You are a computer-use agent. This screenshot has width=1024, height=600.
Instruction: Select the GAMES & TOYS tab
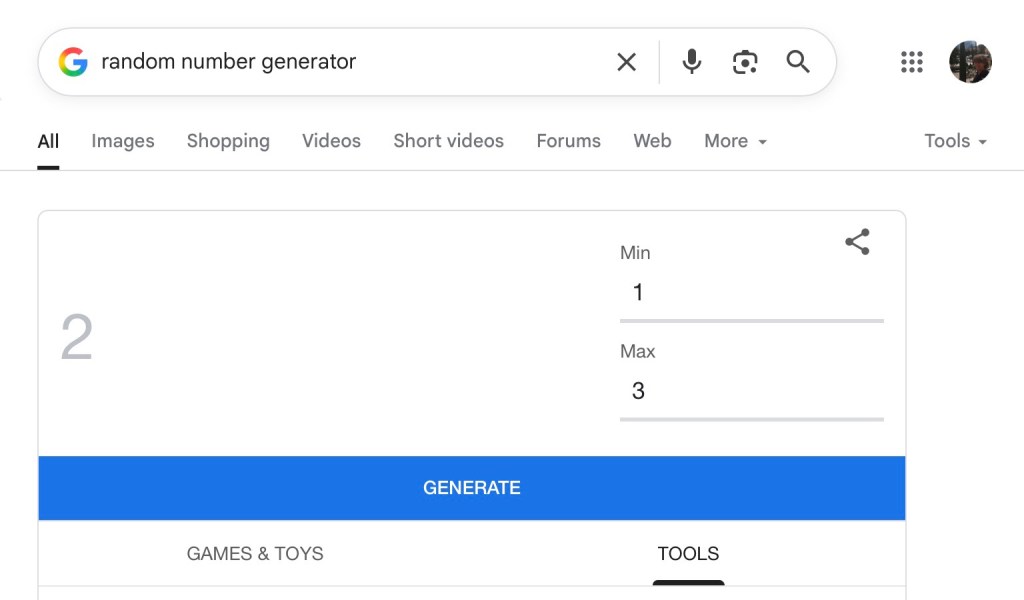(255, 553)
